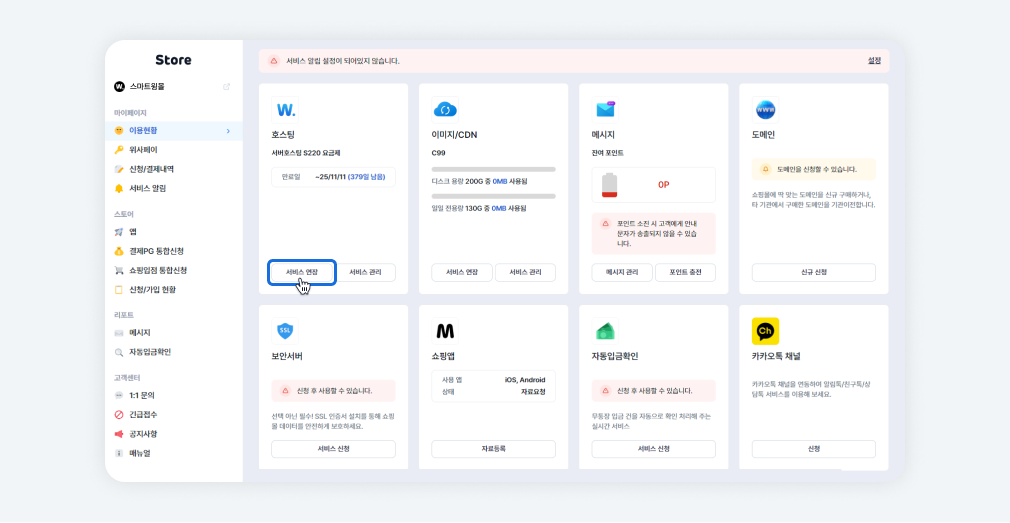Click the 스마트윙몰 W profile icon
Viewport: 1010px width, 523px height.
[119, 86]
